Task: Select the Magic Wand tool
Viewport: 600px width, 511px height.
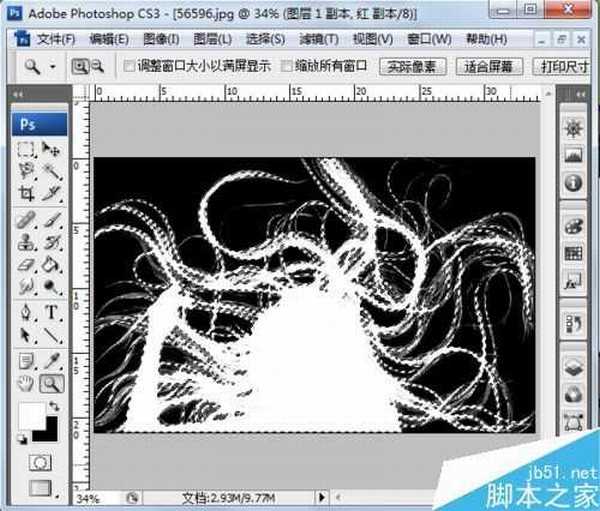Action: [52, 171]
